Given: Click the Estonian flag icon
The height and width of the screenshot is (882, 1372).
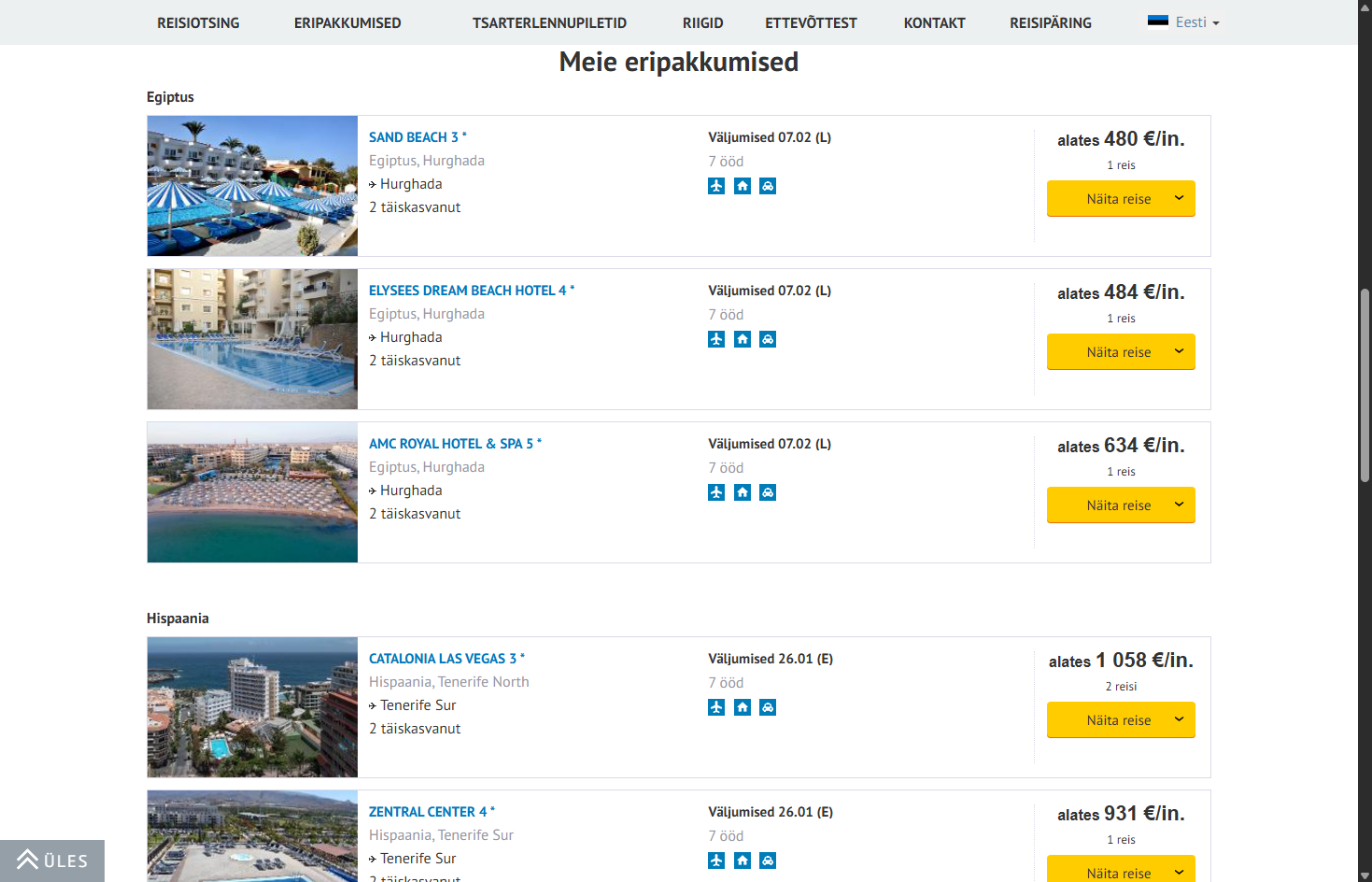Looking at the screenshot, I should pyautogui.click(x=1158, y=21).
